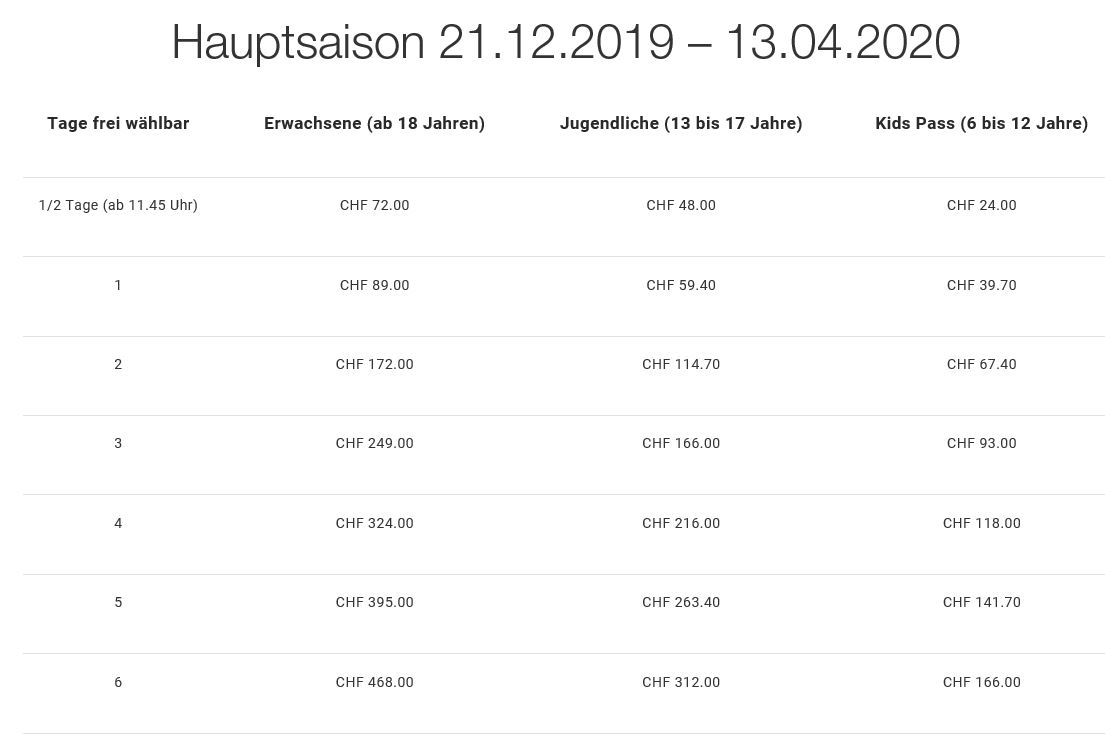The height and width of the screenshot is (734, 1105).
Task: Select the adult 2-day price CHF 172.00
Action: [374, 364]
